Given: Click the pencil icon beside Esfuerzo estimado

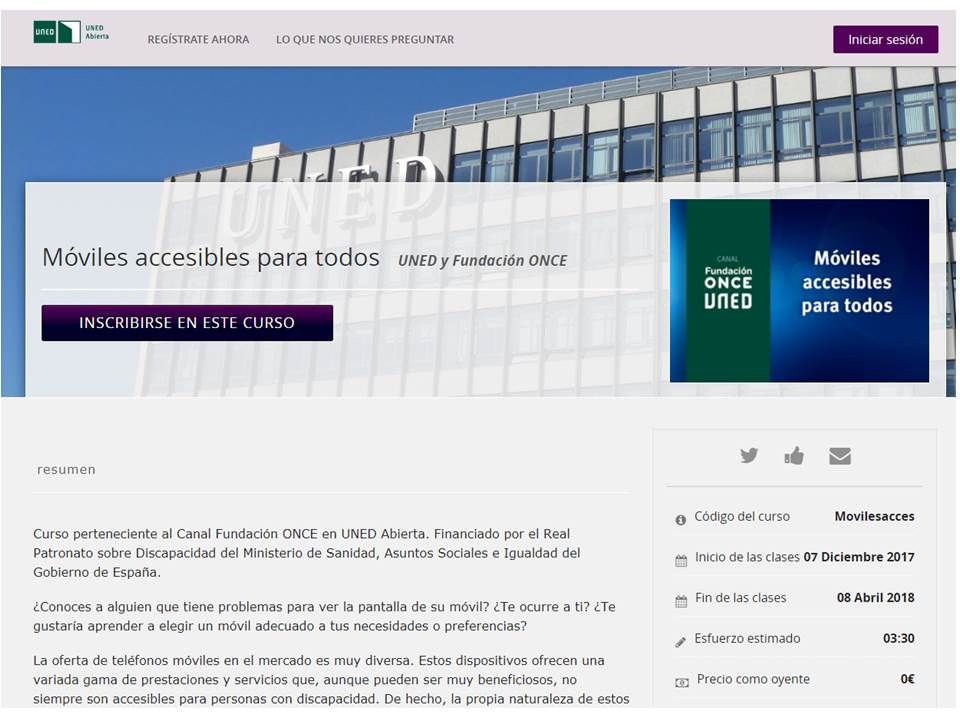Looking at the screenshot, I should [680, 642].
